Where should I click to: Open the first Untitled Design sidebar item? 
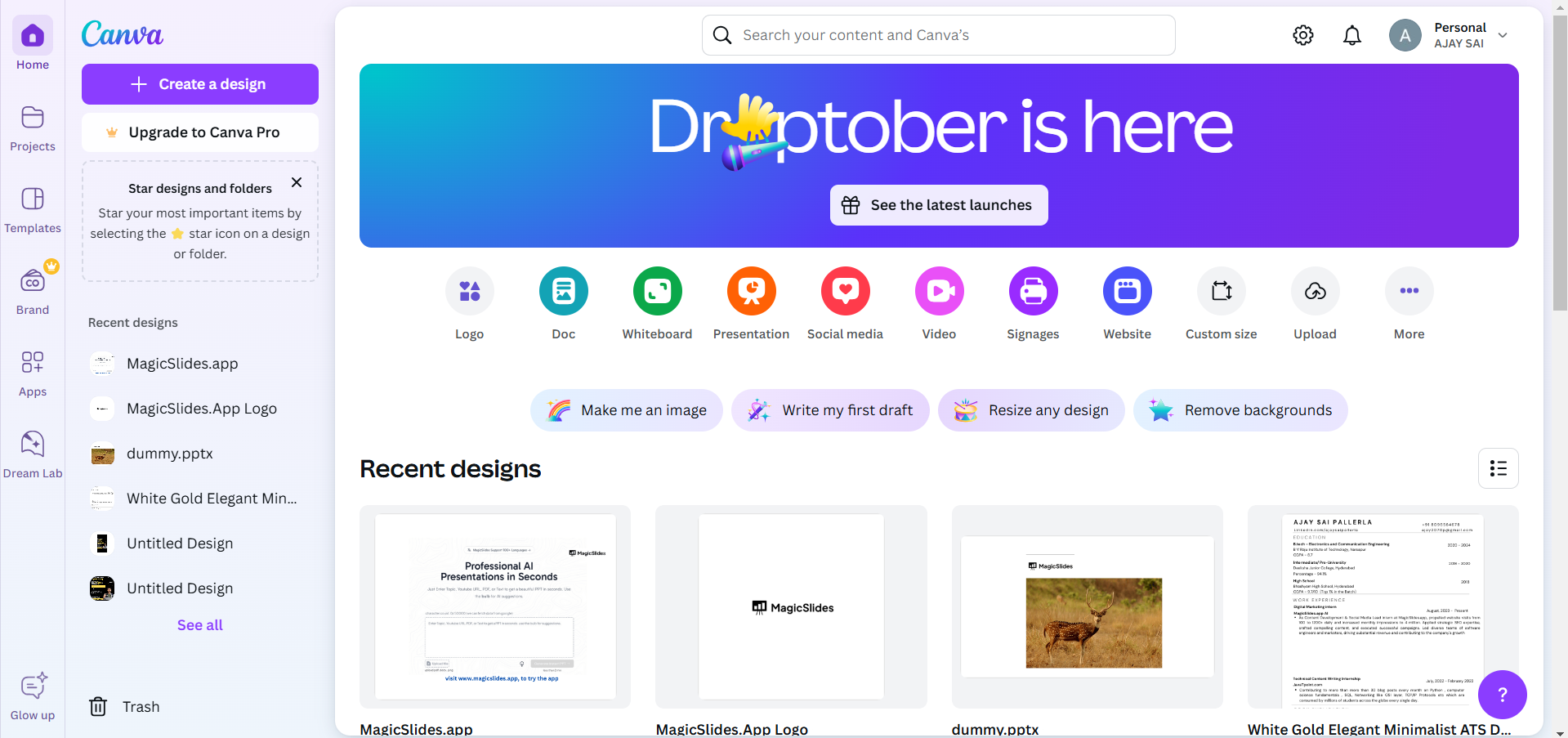(x=200, y=543)
